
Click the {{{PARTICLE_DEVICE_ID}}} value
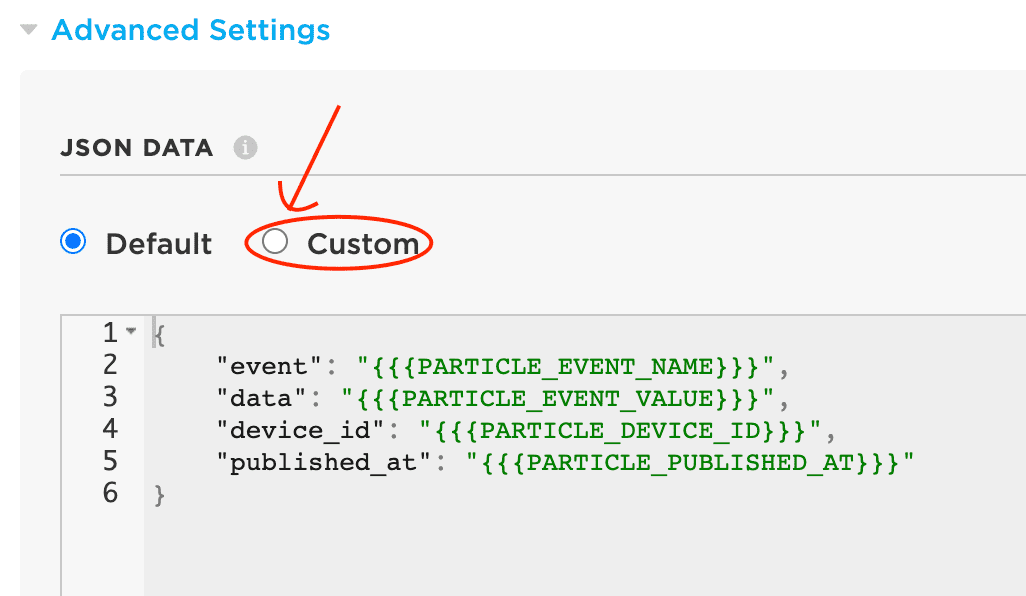point(621,430)
